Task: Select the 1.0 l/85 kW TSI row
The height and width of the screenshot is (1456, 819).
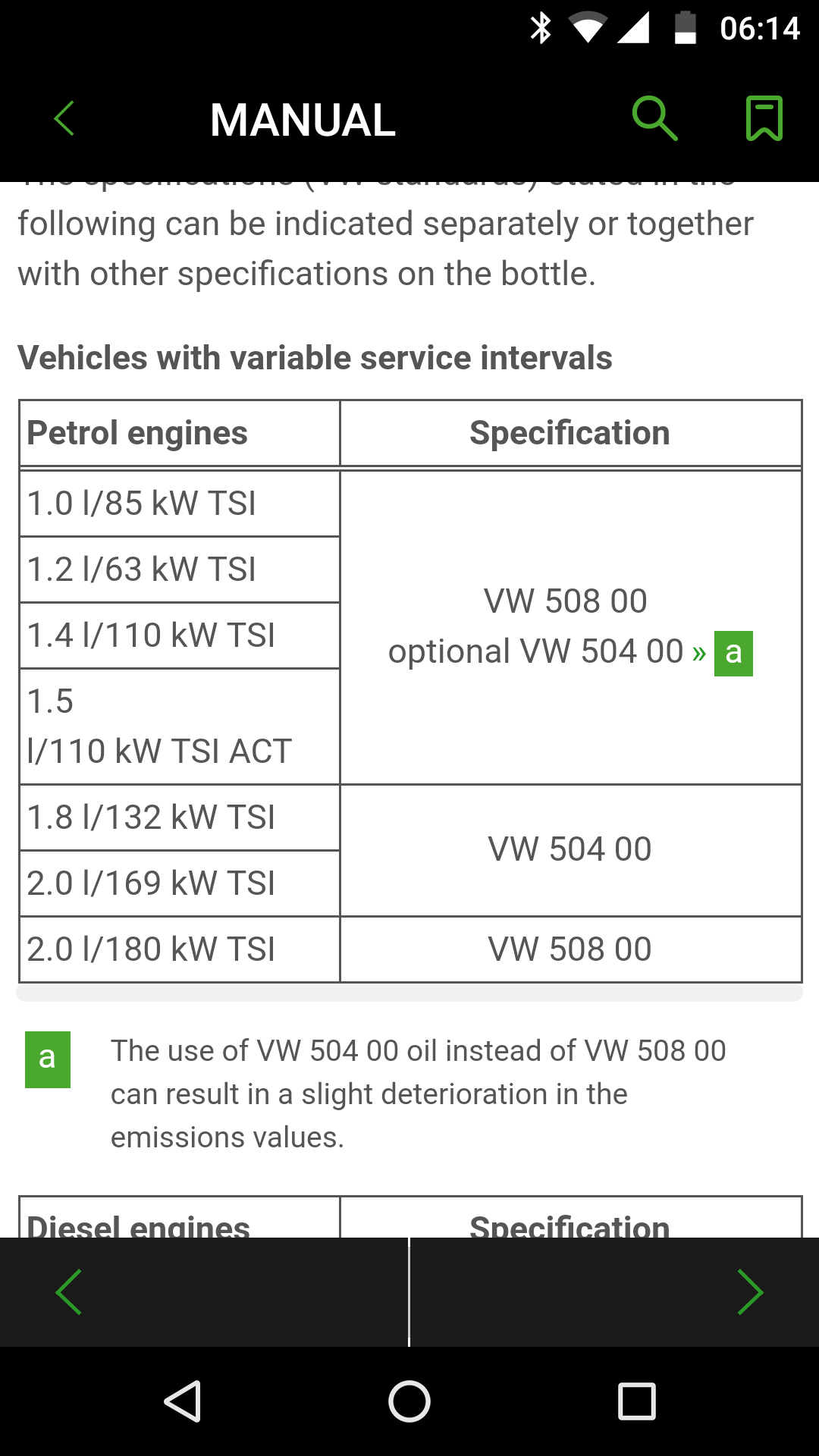Action: tap(180, 504)
